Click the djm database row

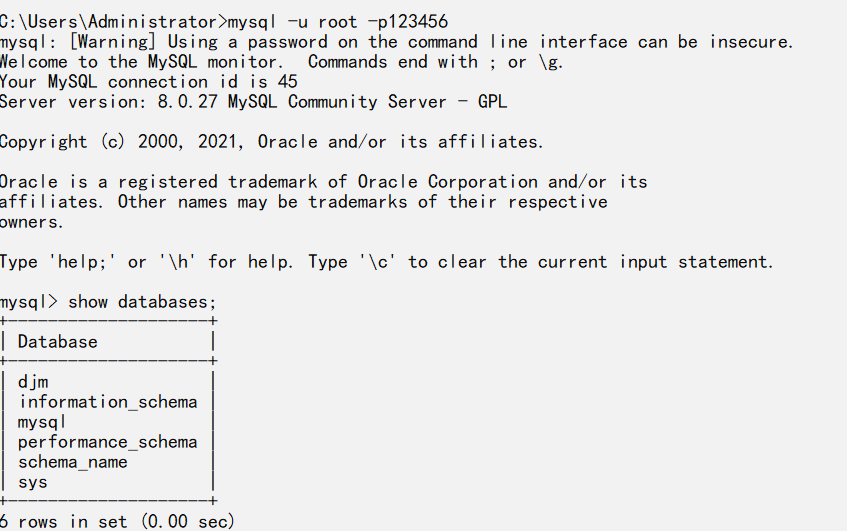click(33, 382)
